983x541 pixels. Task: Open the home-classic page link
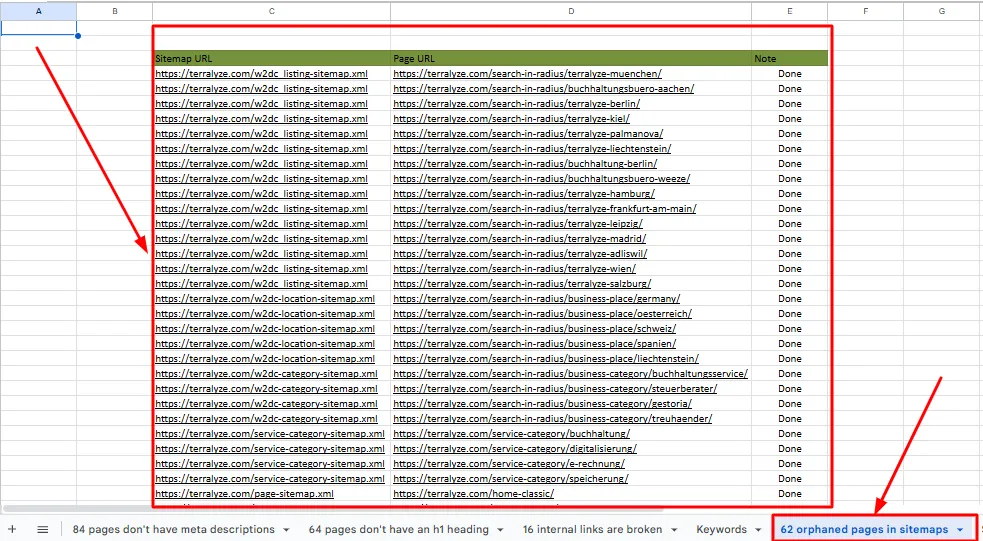coord(473,495)
